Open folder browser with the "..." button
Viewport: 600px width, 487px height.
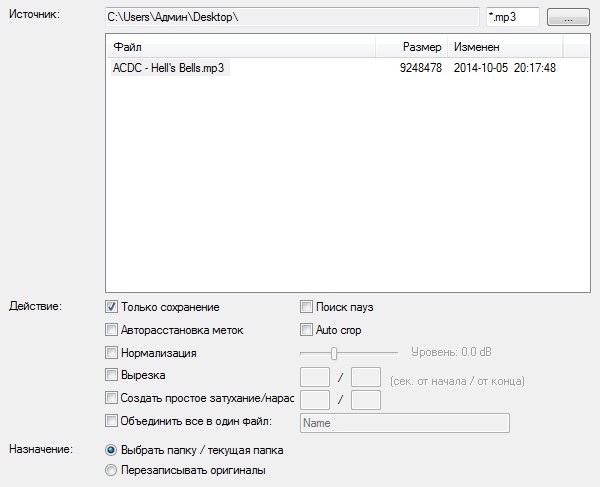[568, 17]
